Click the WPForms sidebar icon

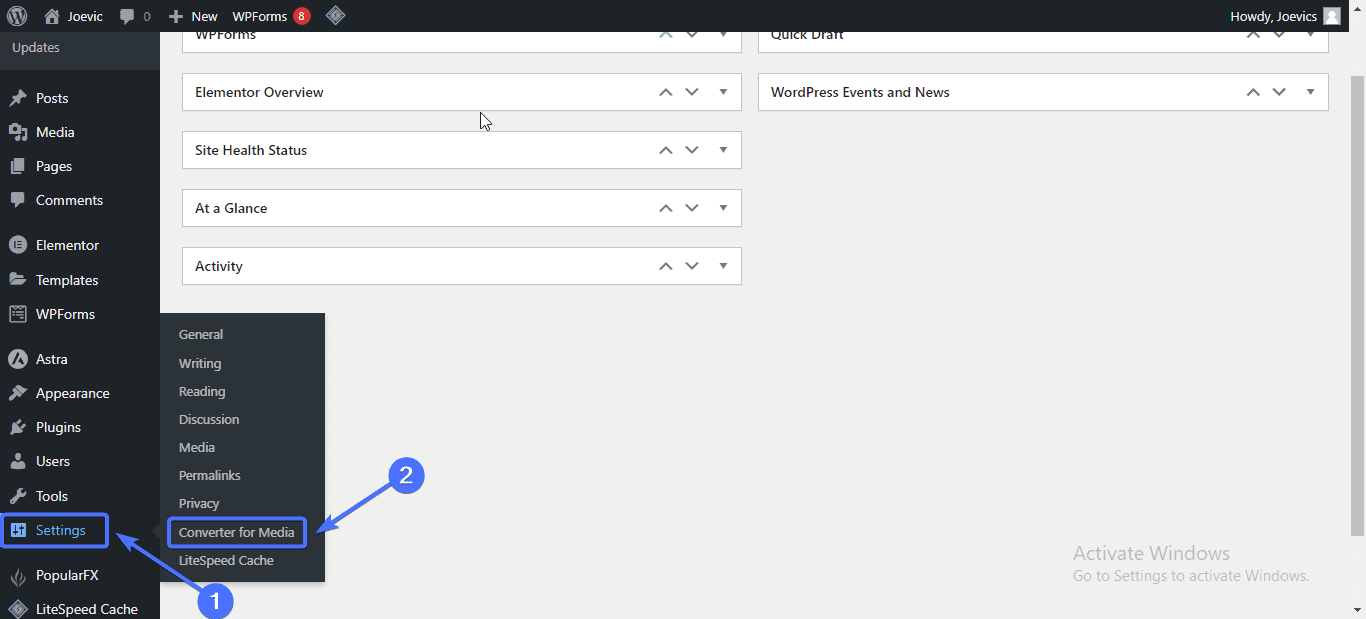coord(18,314)
